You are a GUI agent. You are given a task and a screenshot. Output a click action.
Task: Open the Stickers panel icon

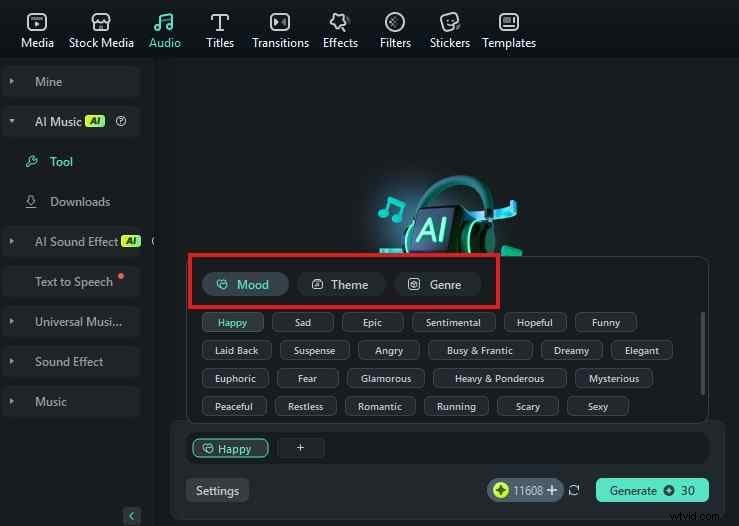click(450, 22)
